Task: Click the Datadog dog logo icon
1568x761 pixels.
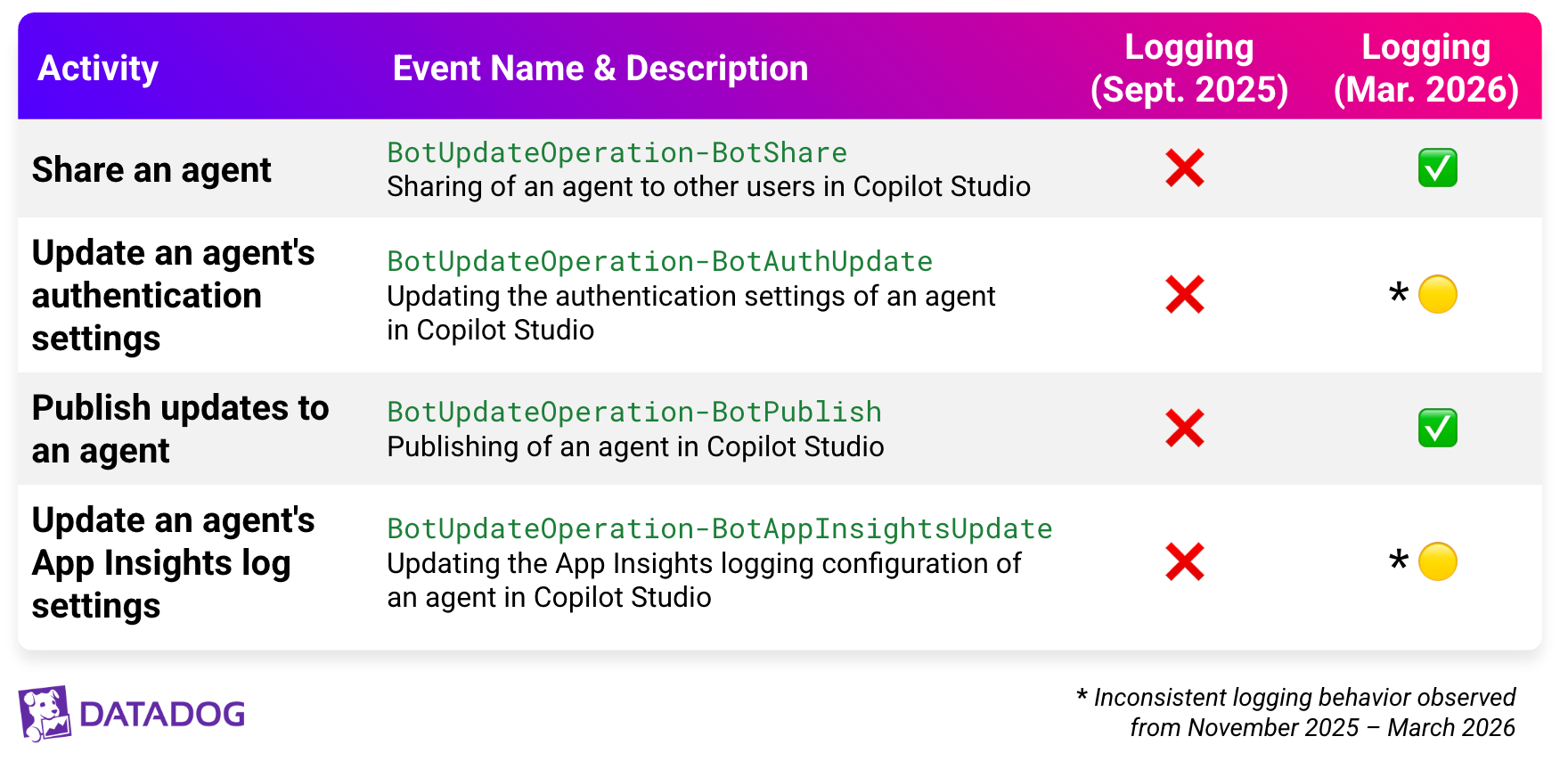Action: click(x=45, y=713)
